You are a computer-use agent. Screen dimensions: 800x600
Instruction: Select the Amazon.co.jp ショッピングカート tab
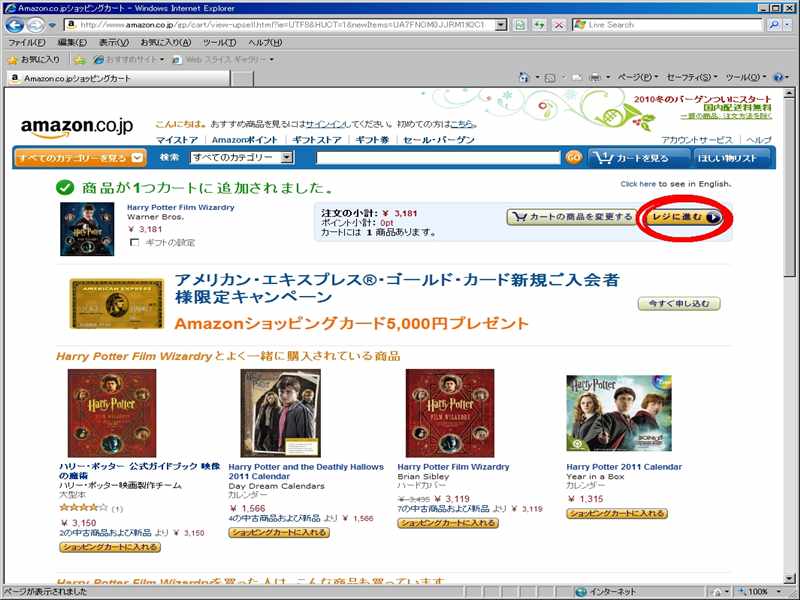(118, 78)
